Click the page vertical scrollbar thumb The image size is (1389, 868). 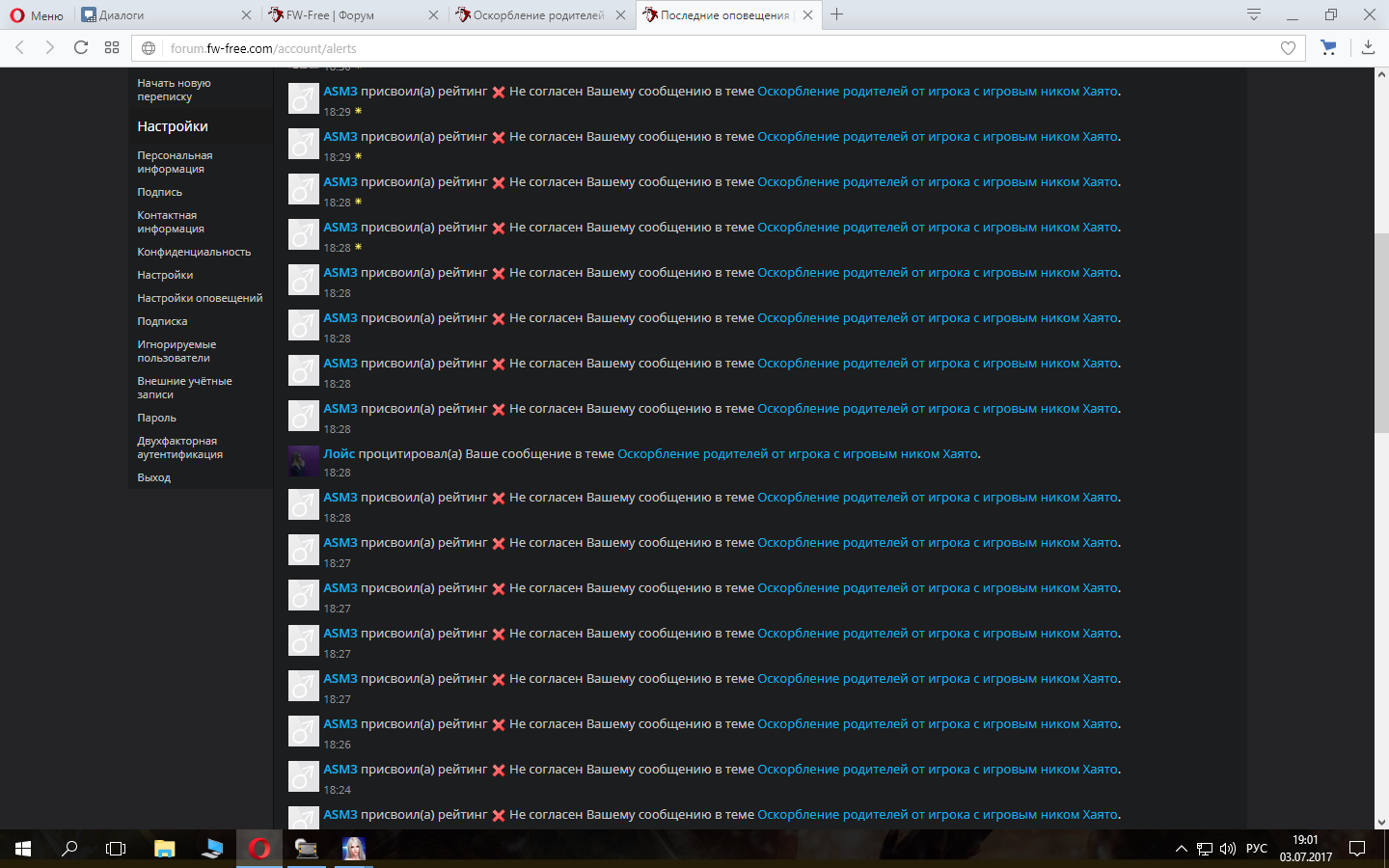click(x=1381, y=333)
